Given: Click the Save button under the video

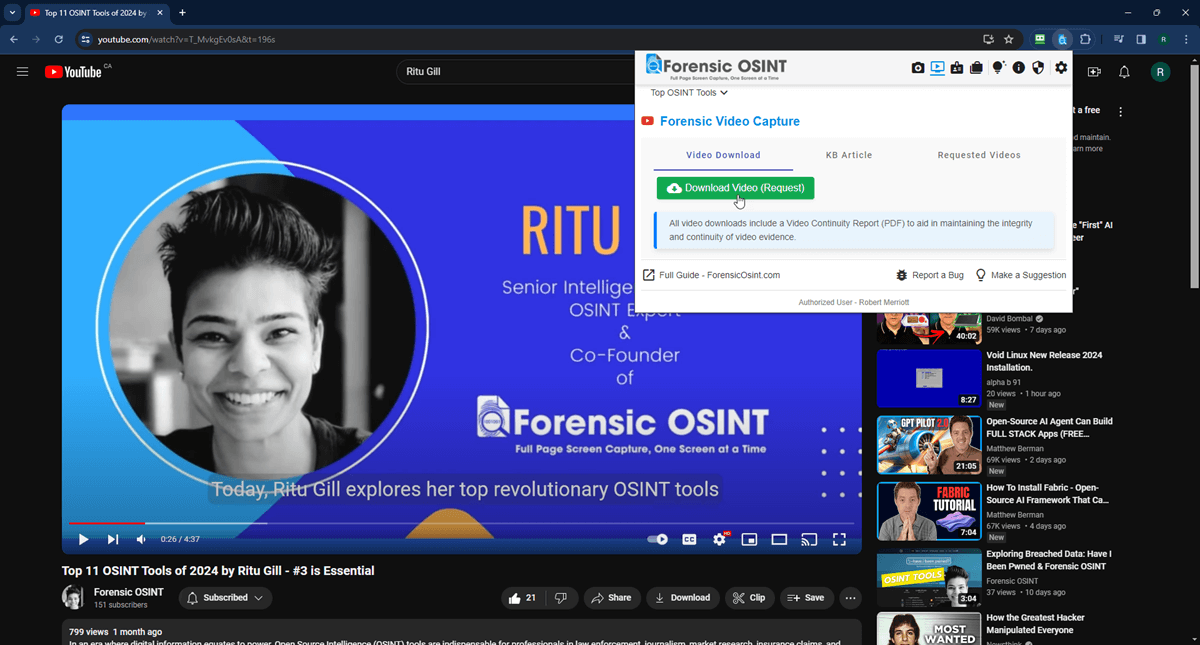Looking at the screenshot, I should [x=806, y=598].
